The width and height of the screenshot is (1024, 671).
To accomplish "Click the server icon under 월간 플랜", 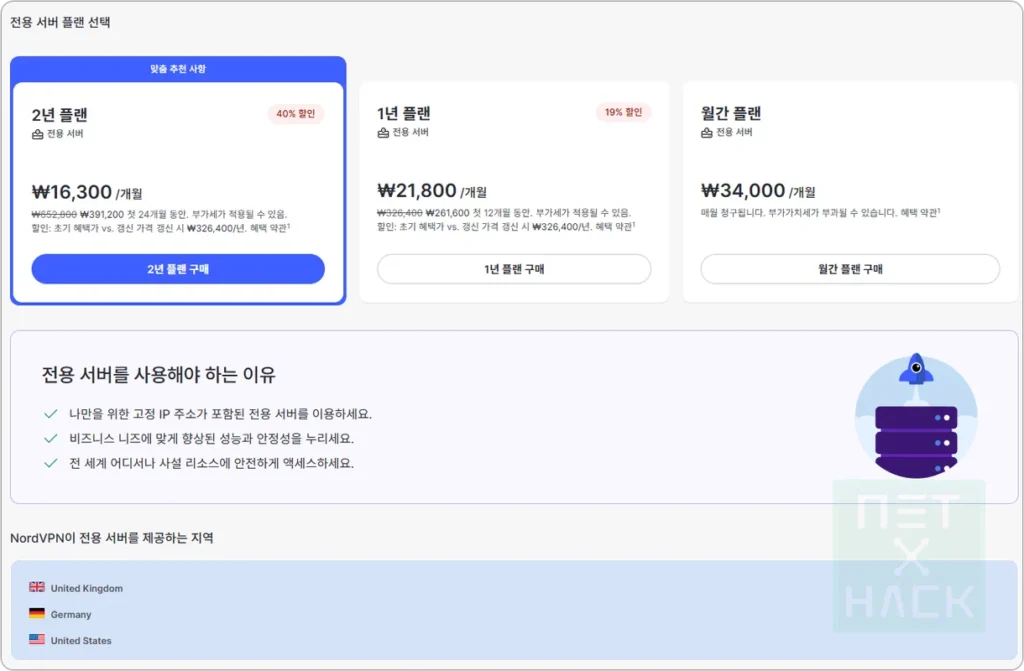I will point(706,133).
